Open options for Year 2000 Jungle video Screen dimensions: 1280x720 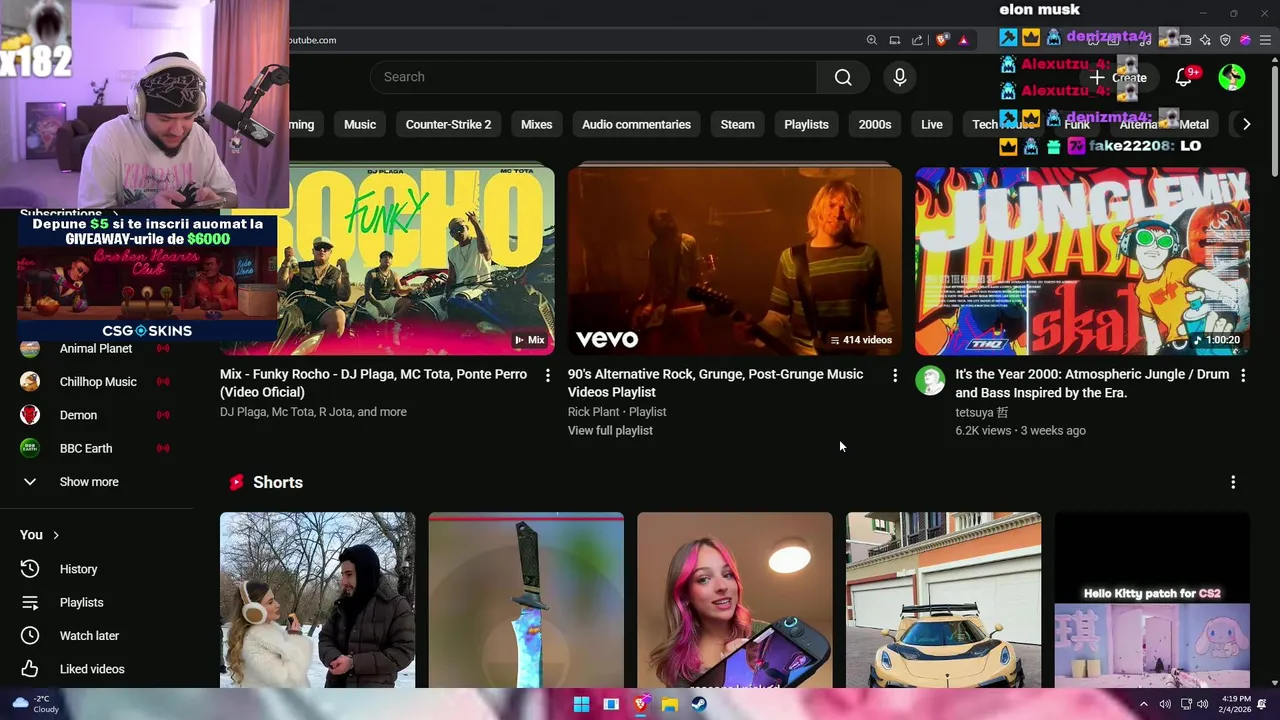1243,375
